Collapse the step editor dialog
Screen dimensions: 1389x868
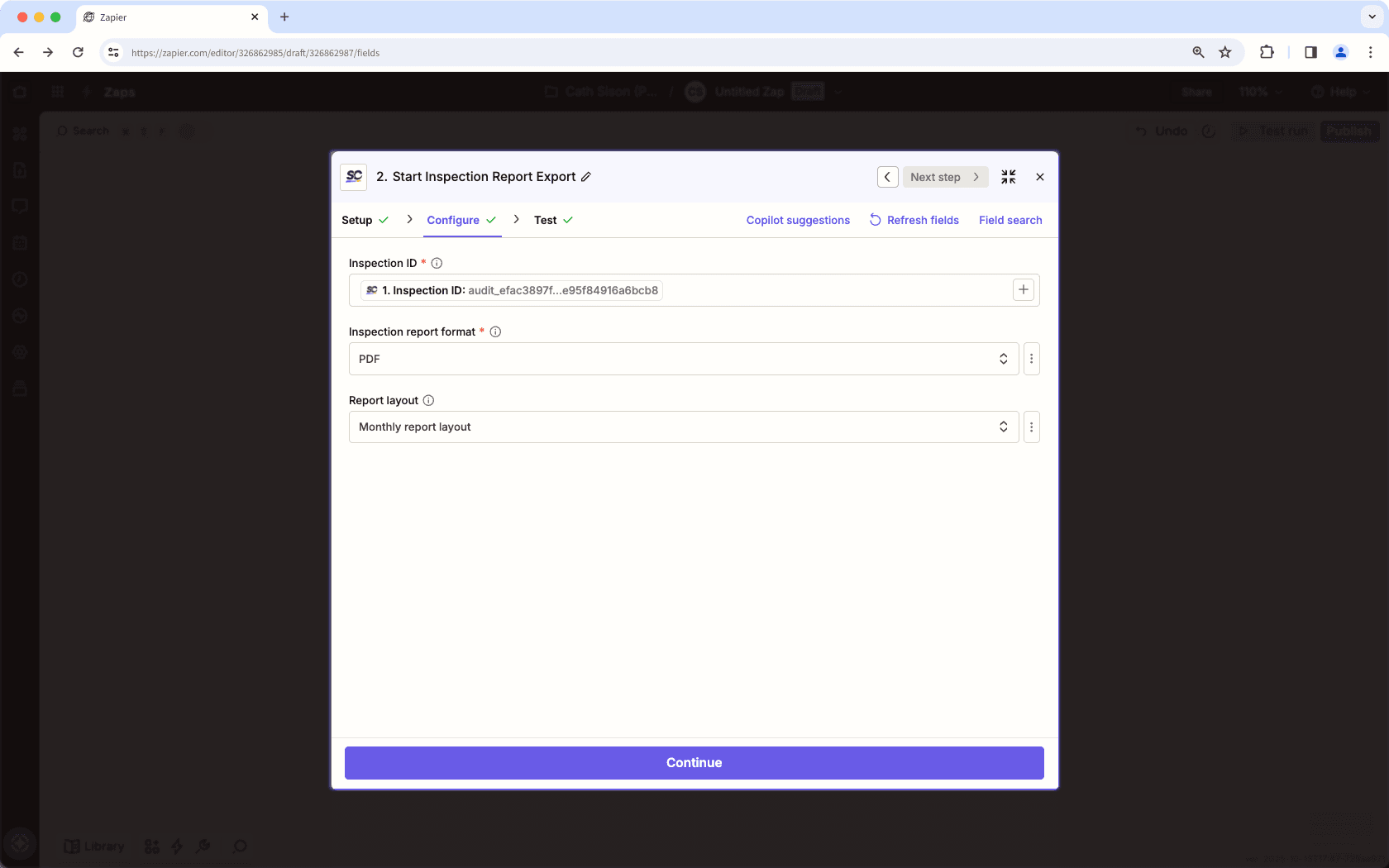click(1008, 176)
